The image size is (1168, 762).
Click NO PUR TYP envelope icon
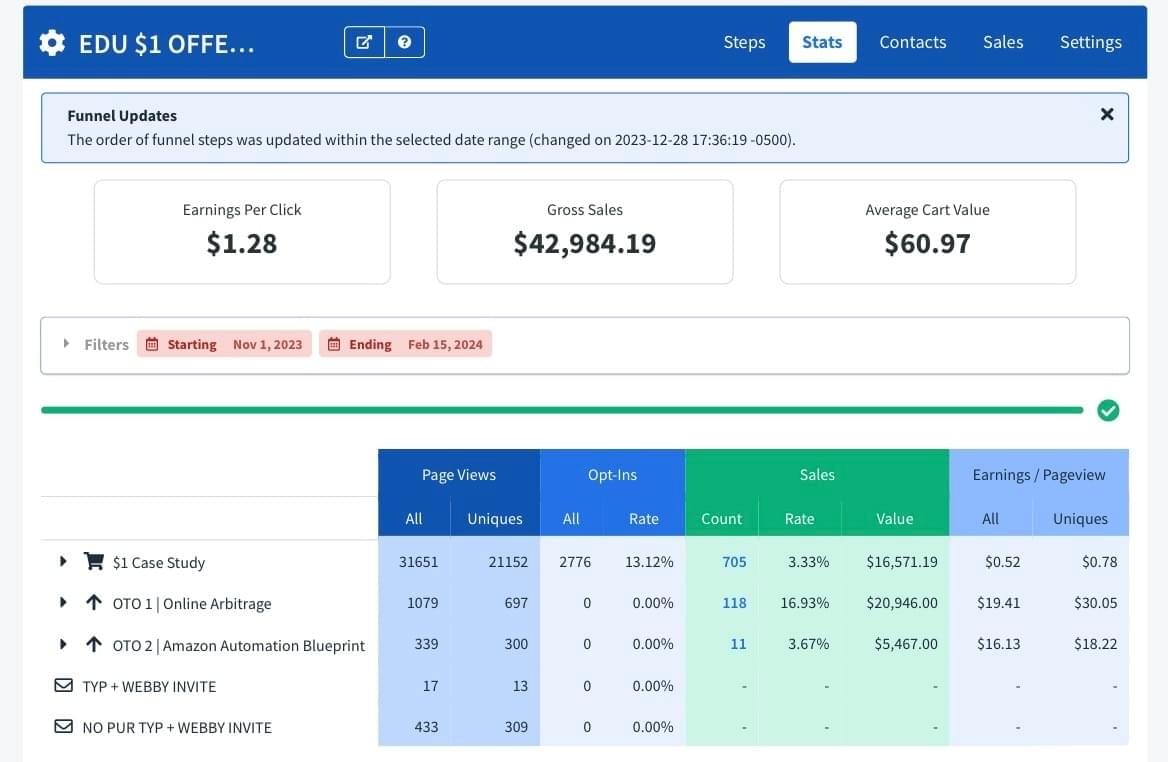coord(63,727)
